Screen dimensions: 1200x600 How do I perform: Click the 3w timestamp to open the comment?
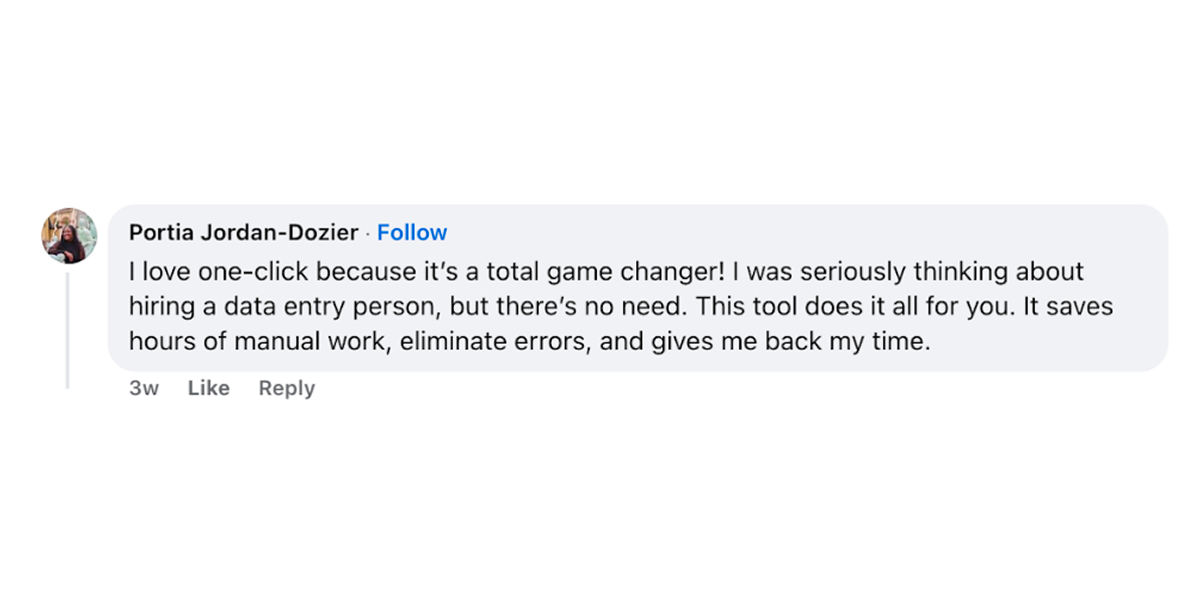pos(144,388)
